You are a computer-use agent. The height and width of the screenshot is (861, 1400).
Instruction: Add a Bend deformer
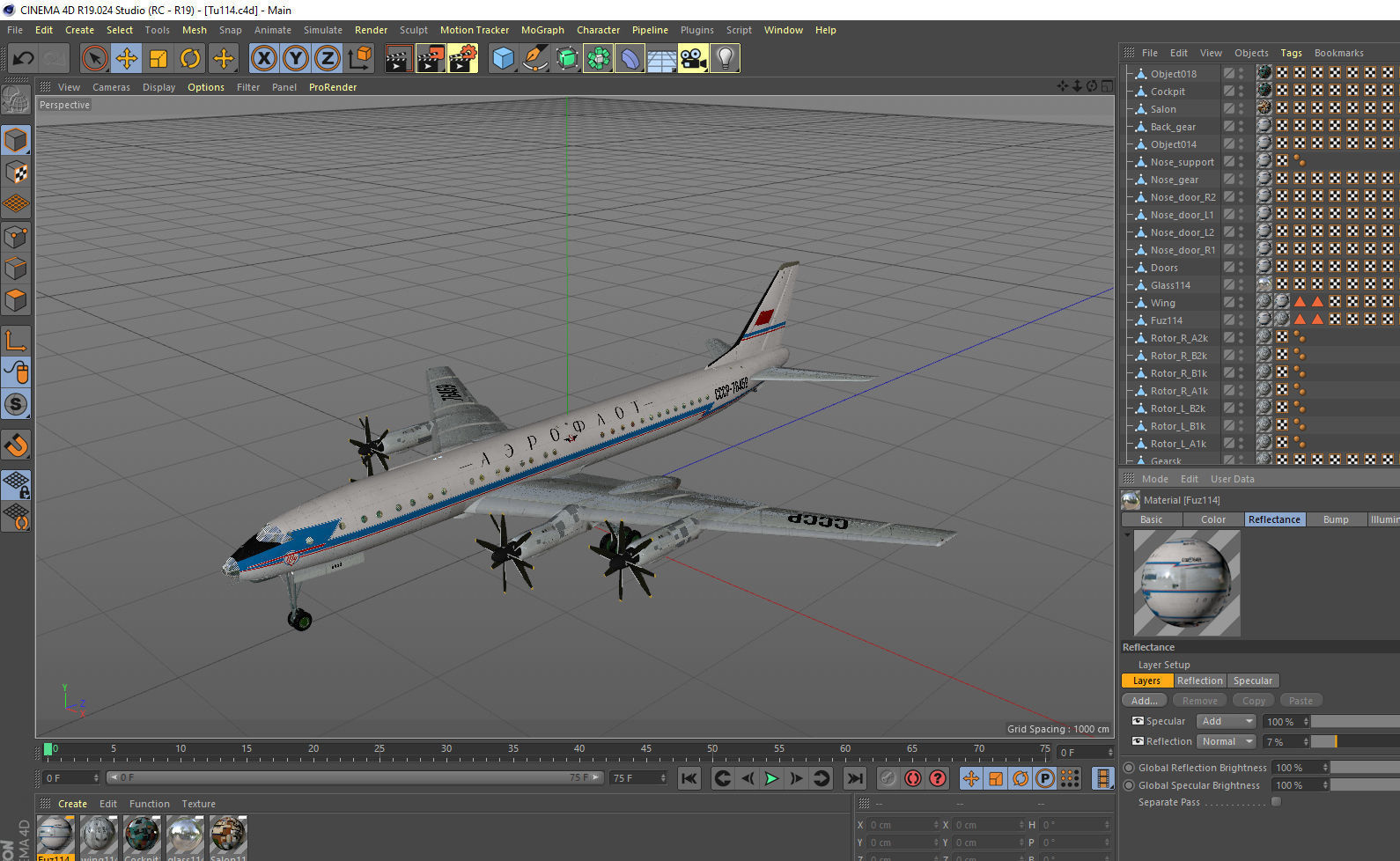tap(630, 59)
